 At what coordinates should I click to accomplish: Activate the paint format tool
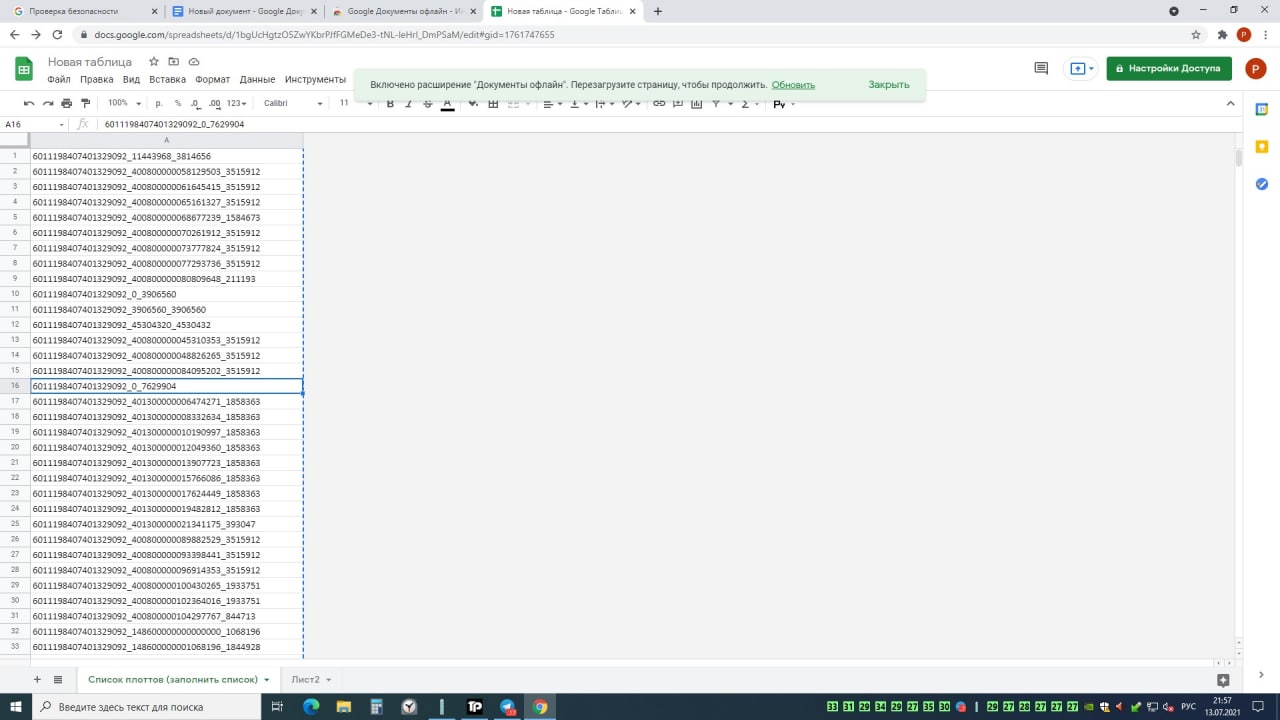point(85,103)
